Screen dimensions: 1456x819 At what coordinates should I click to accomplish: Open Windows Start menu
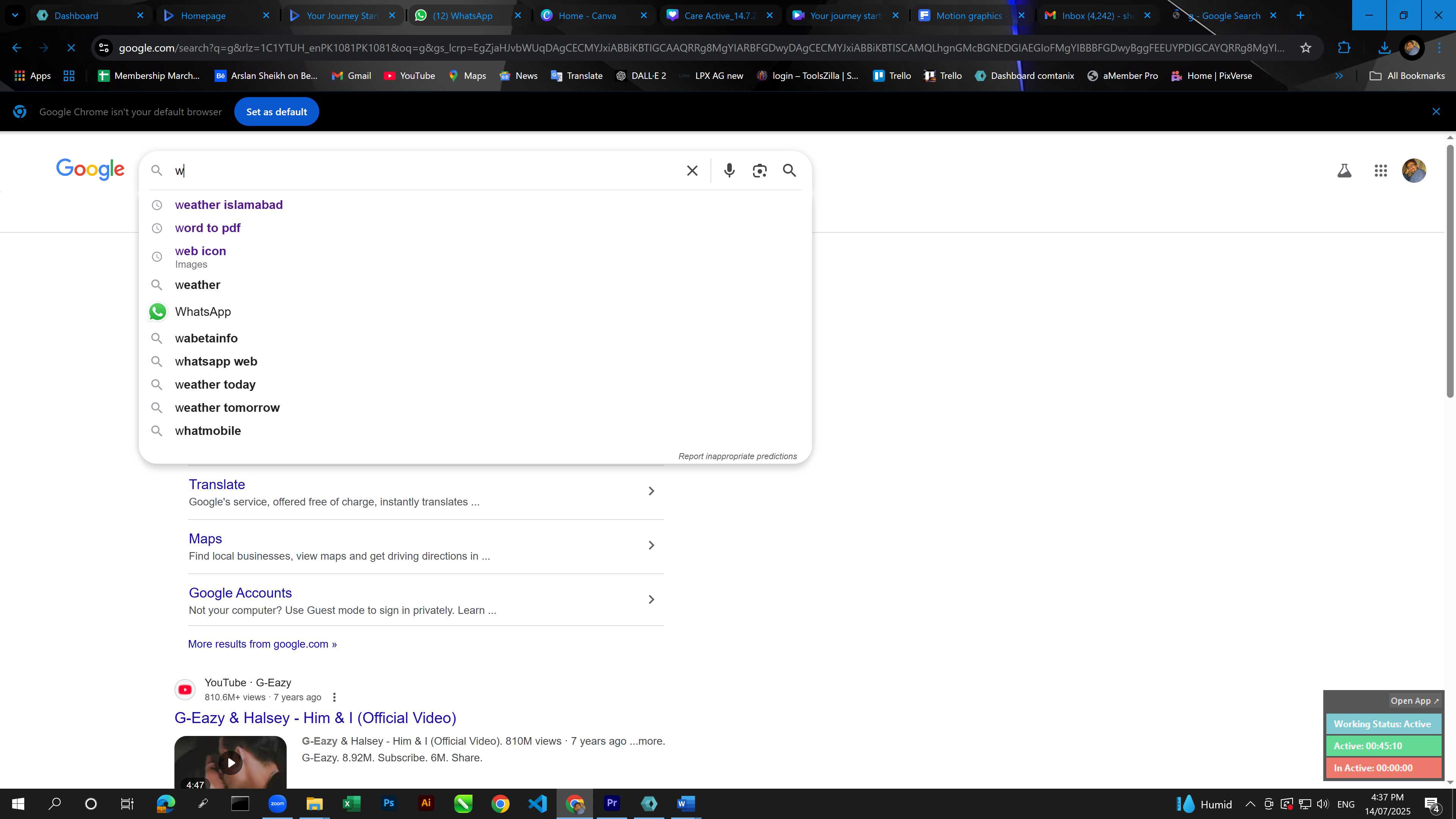click(x=18, y=803)
